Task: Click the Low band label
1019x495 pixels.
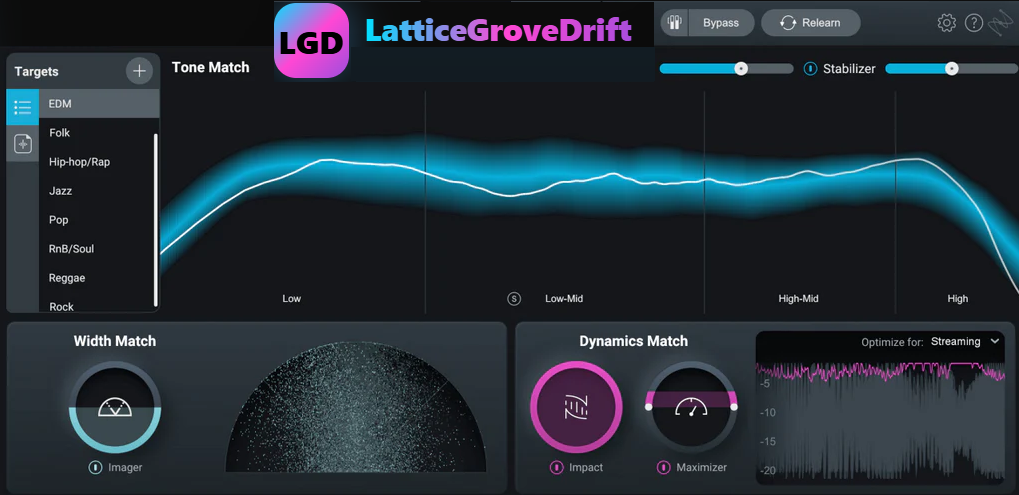Action: pyautogui.click(x=292, y=299)
